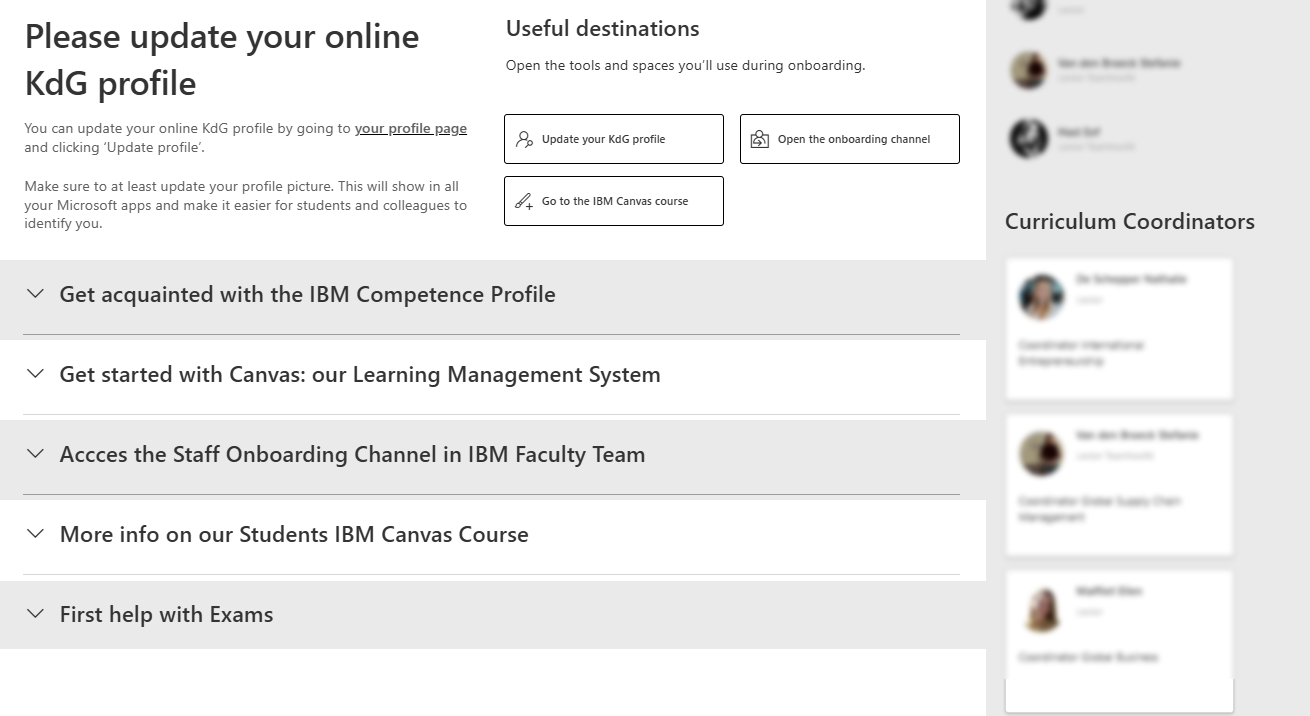This screenshot has height=716, width=1310.
Task: Click Van den Broeck Stefanie's avatar in upper contact list
Action: [x=1028, y=70]
